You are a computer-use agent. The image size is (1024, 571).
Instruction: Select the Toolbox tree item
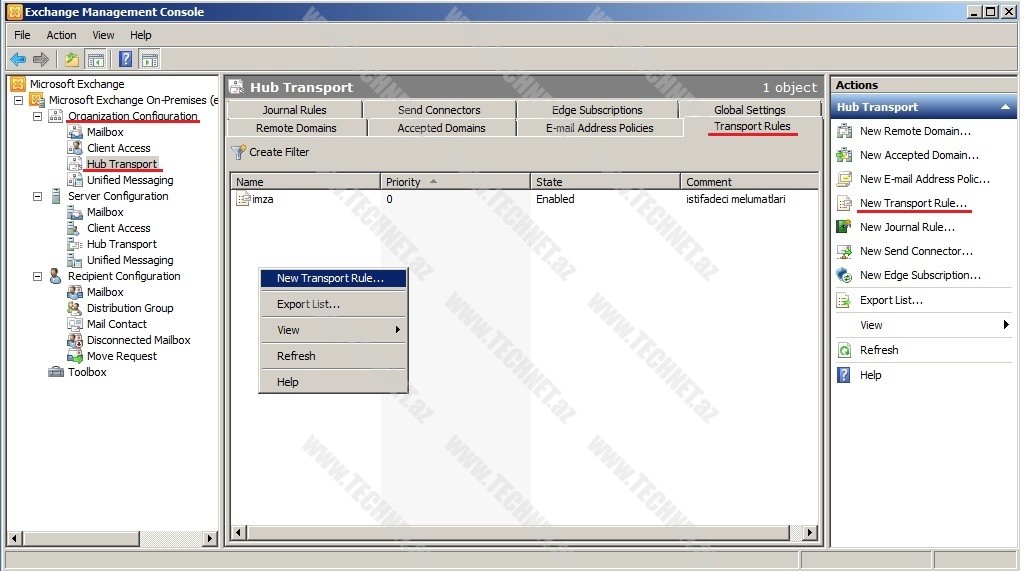[87, 372]
